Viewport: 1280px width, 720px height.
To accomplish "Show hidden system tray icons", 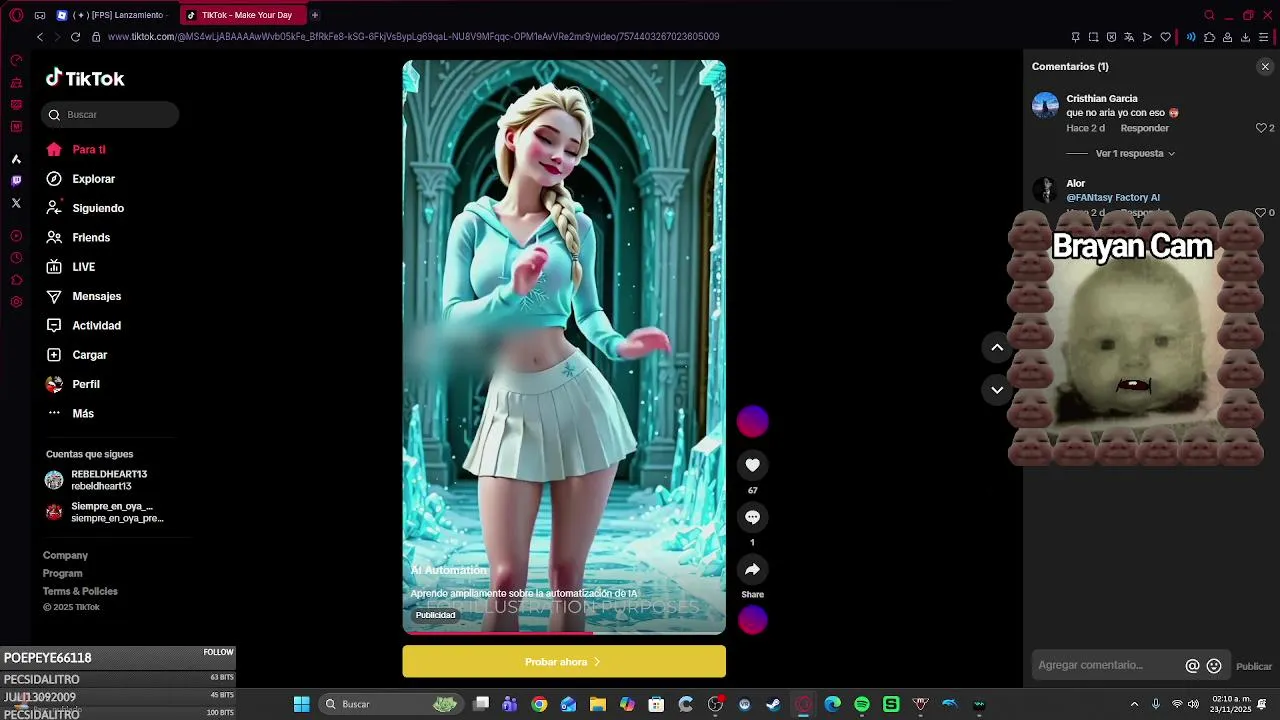I will pos(1134,705).
